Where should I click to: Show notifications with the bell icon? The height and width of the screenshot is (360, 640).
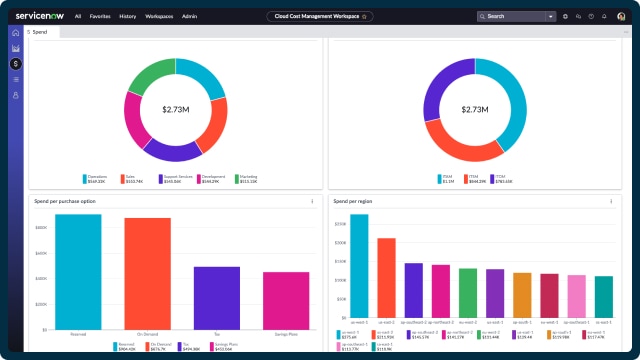tap(604, 16)
